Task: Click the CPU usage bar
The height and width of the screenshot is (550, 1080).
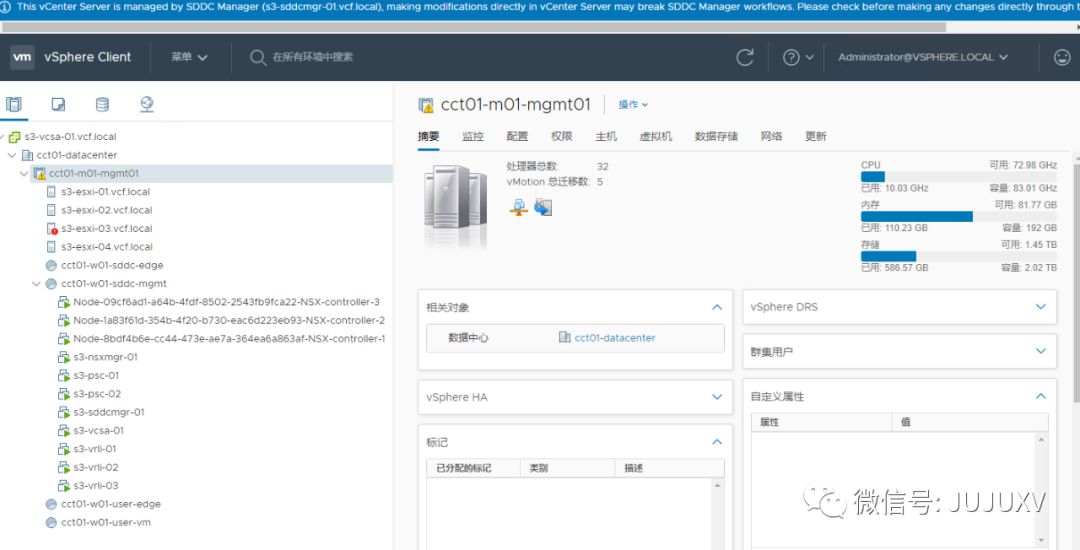Action: pyautogui.click(x=958, y=176)
